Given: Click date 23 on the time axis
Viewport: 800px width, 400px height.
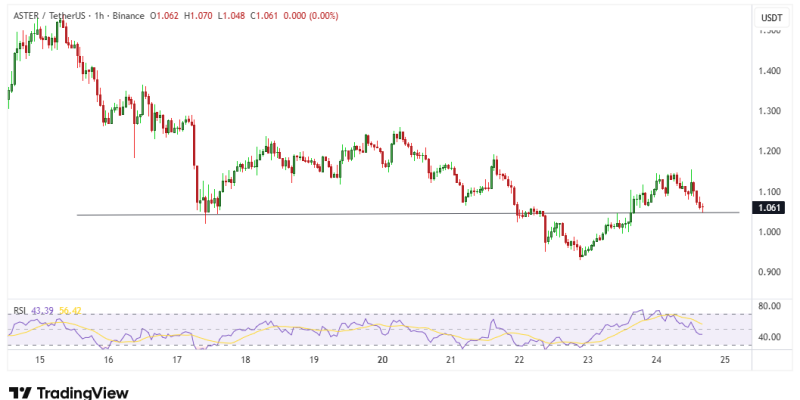Looking at the screenshot, I should click(588, 359).
